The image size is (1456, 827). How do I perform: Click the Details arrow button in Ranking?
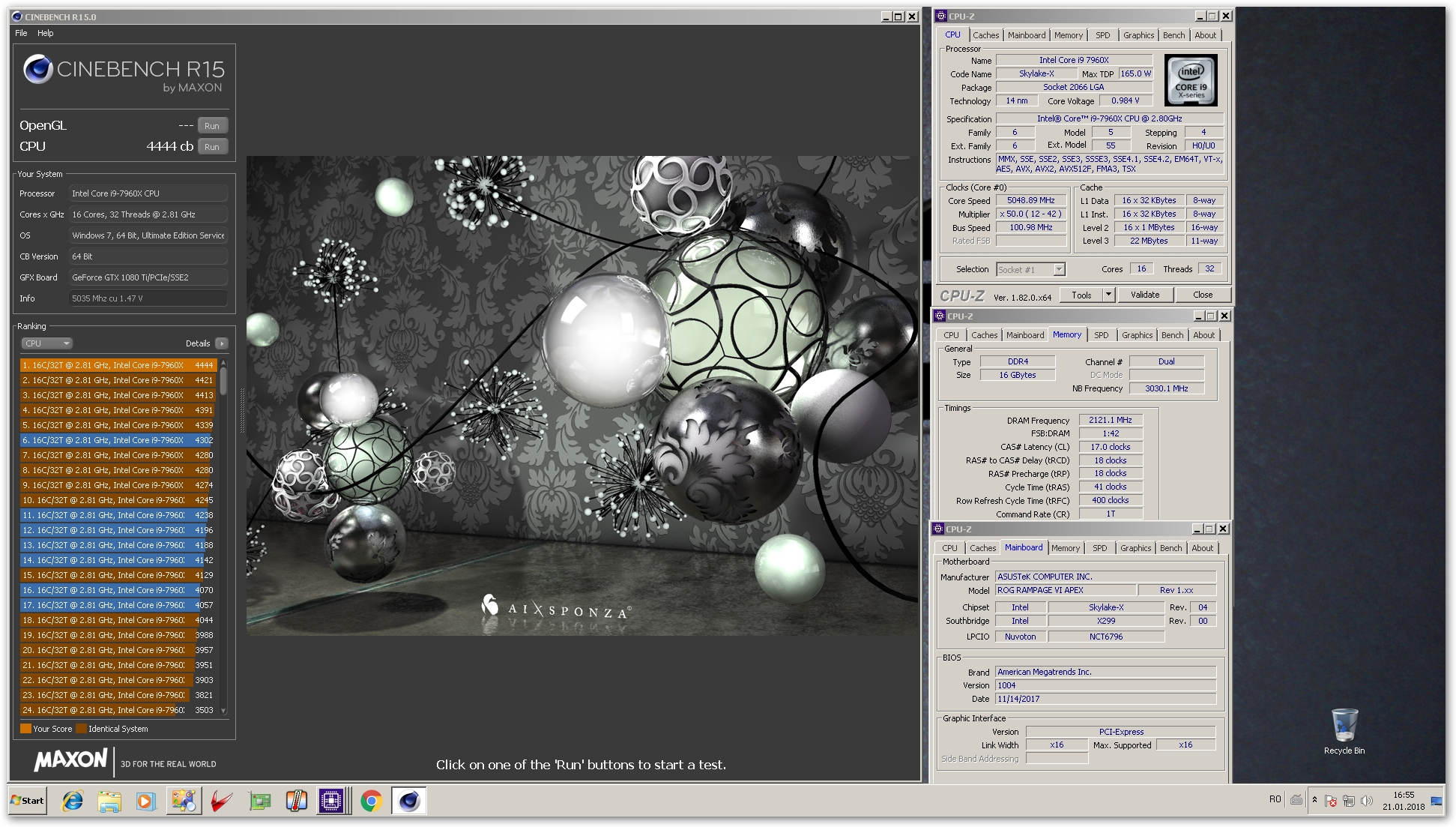point(221,343)
